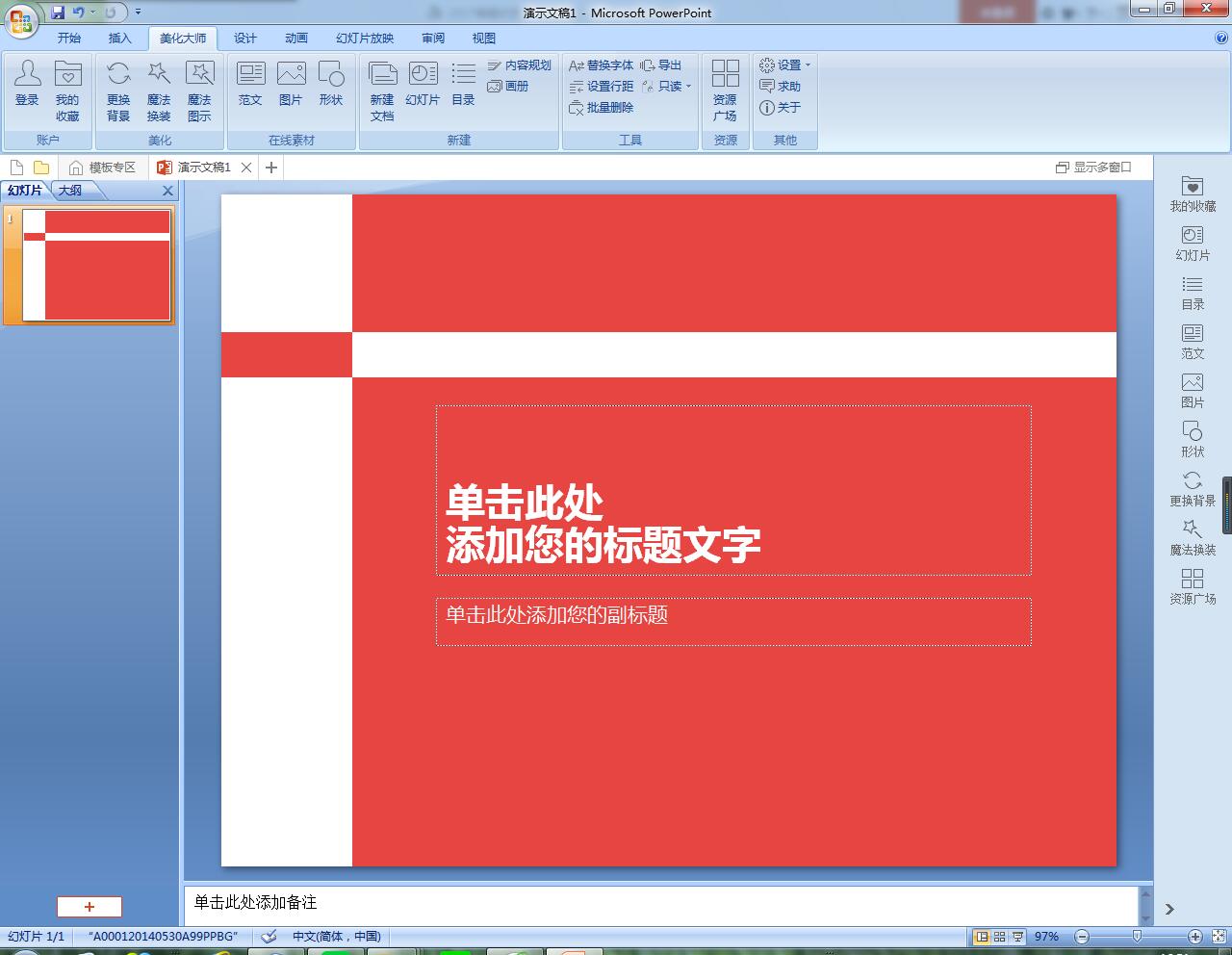Open 资源广场 in ribbon

coord(725,89)
